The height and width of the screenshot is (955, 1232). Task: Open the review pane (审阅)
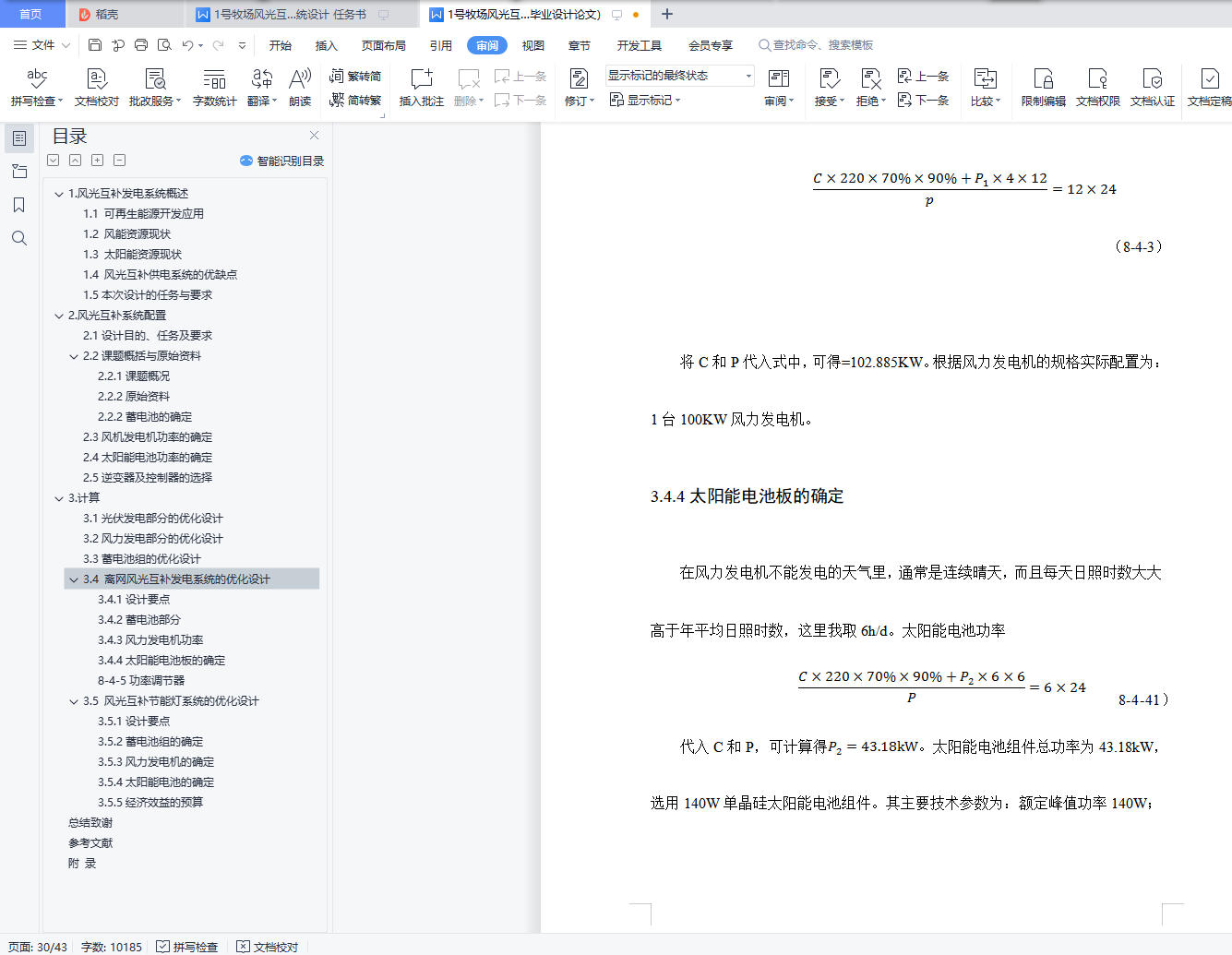[x=779, y=88]
